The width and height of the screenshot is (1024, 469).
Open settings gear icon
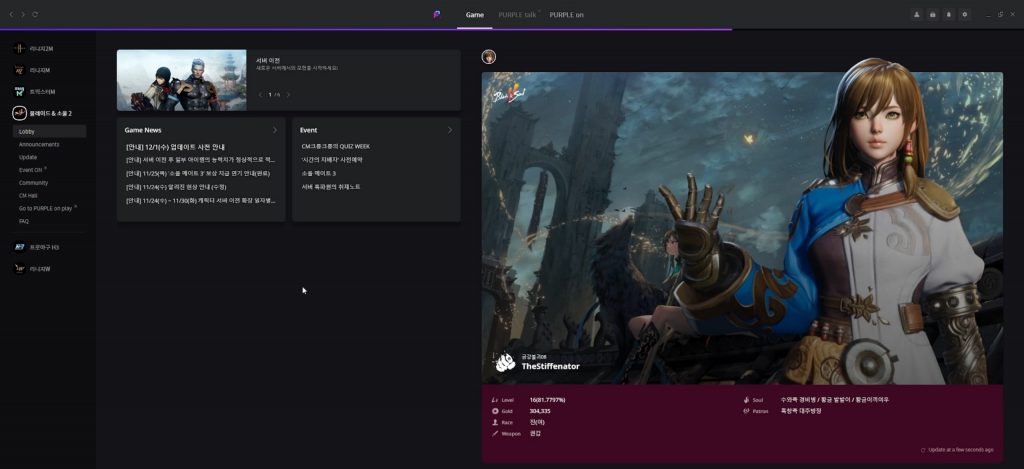[965, 14]
